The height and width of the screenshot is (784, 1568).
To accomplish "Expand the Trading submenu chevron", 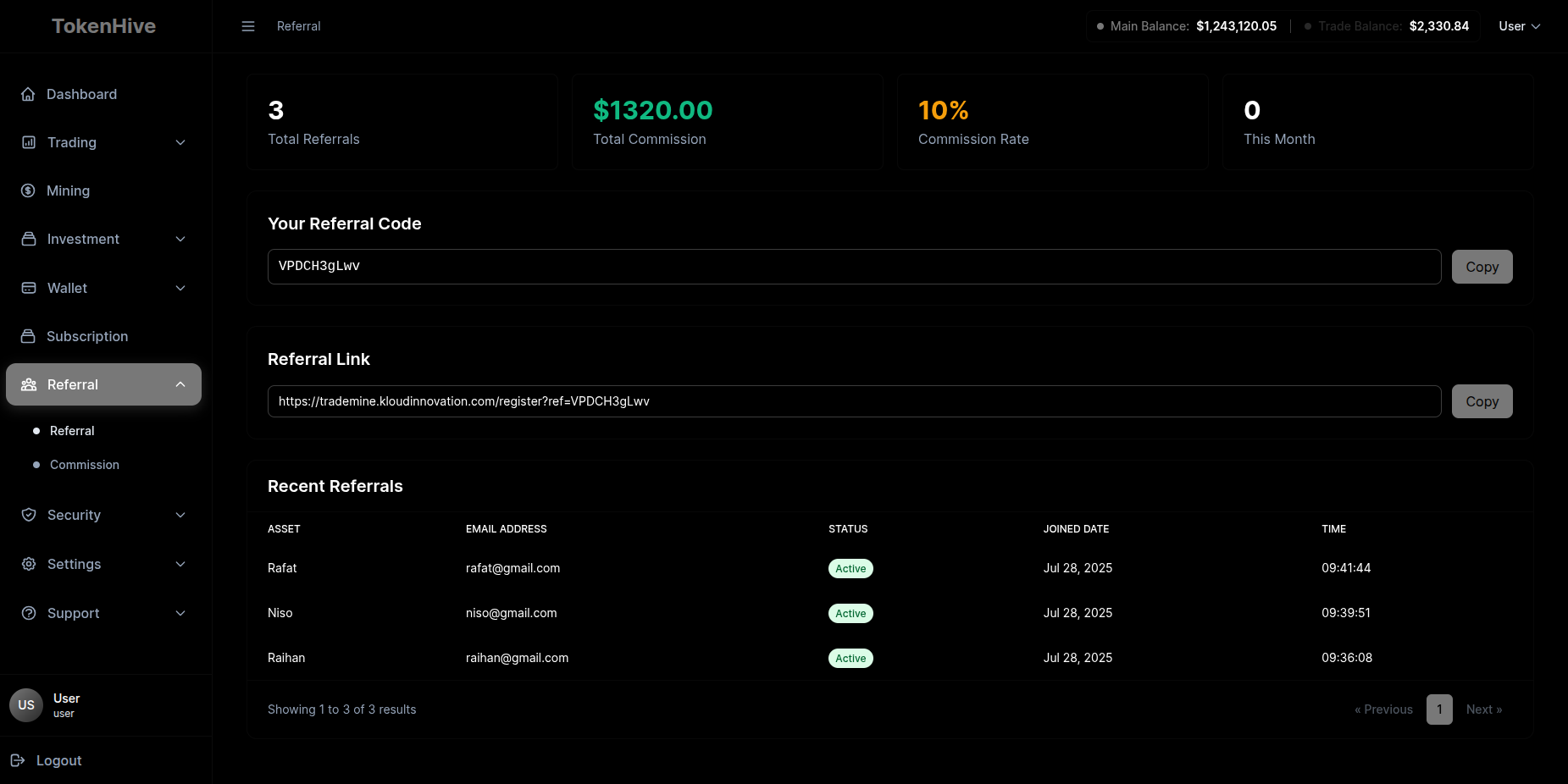I will coord(180,142).
